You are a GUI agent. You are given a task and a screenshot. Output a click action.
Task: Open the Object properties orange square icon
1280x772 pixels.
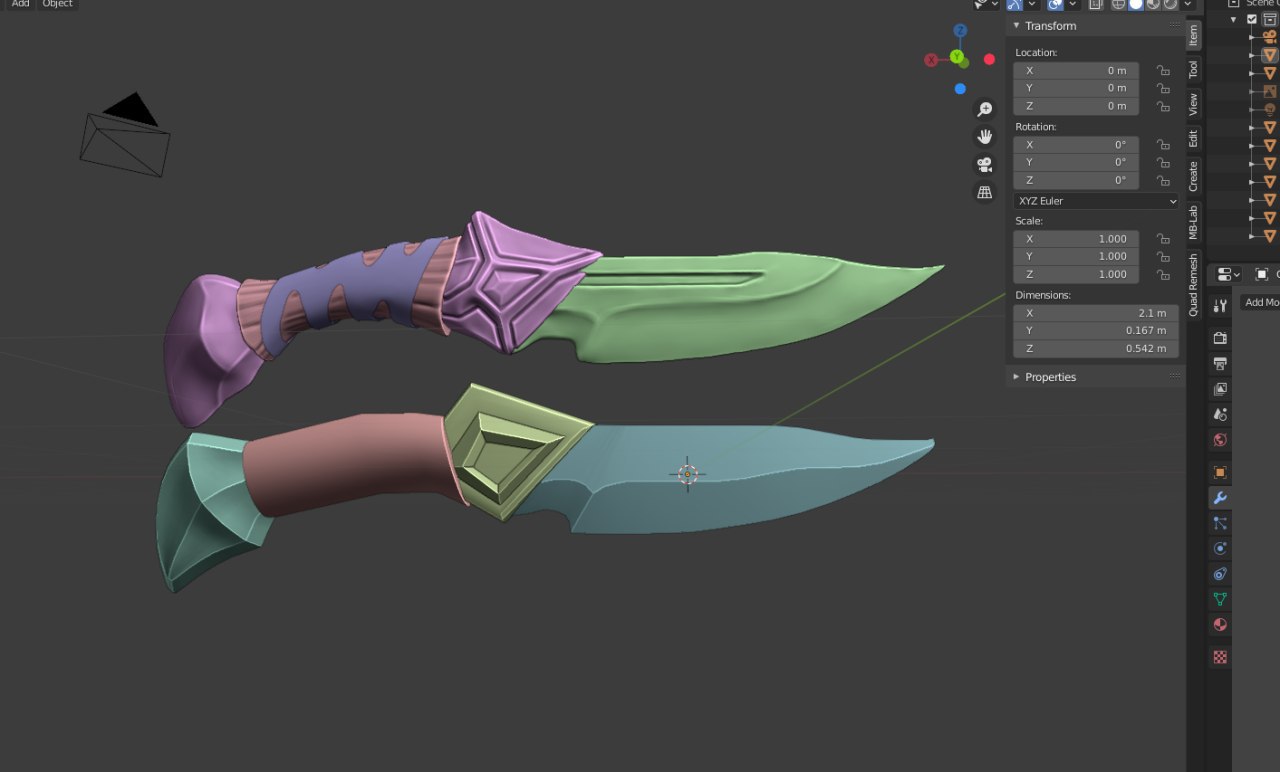click(1219, 472)
